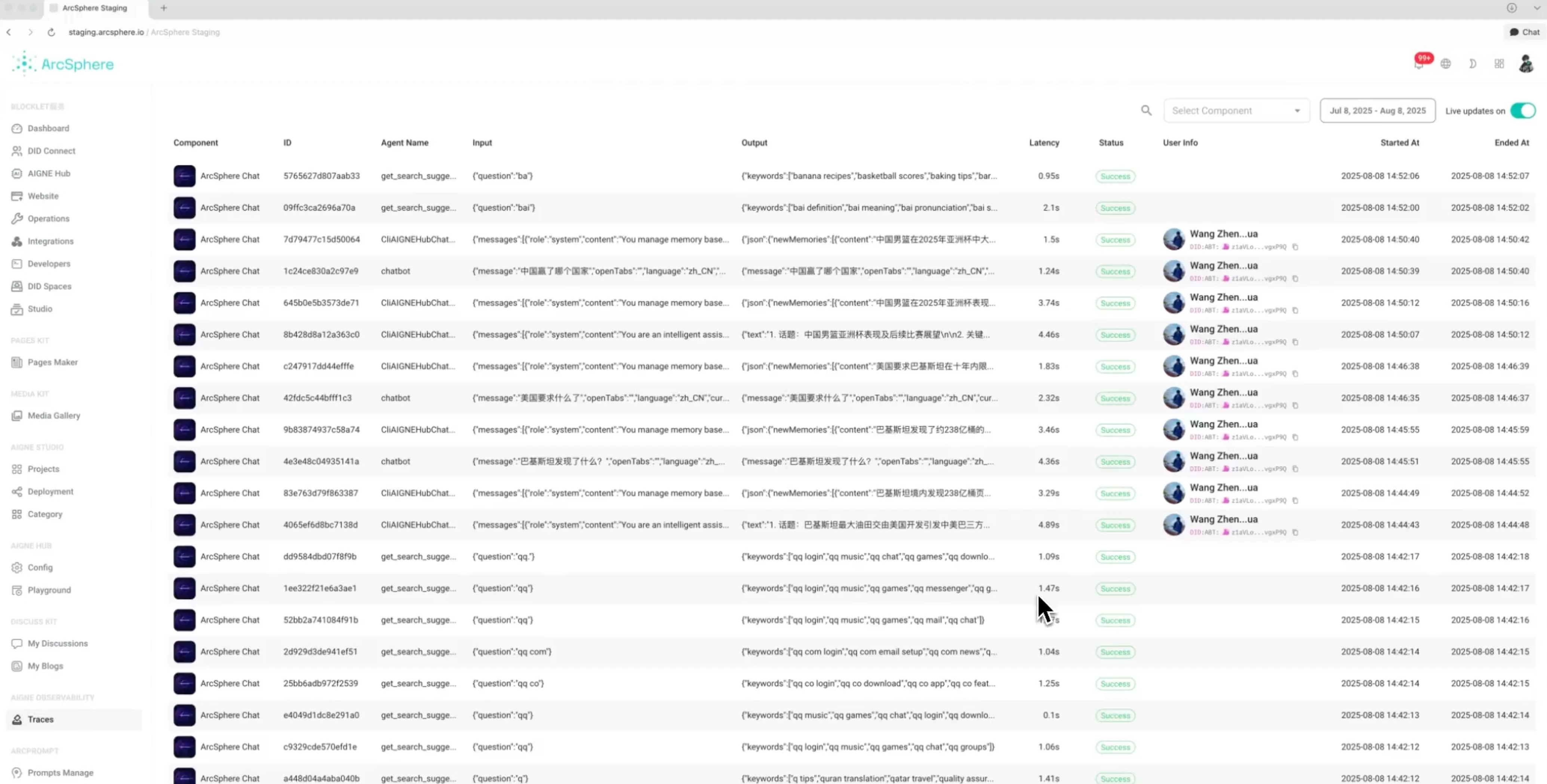Click Success badge for trace 8b428d8a12a363c0

click(x=1115, y=335)
